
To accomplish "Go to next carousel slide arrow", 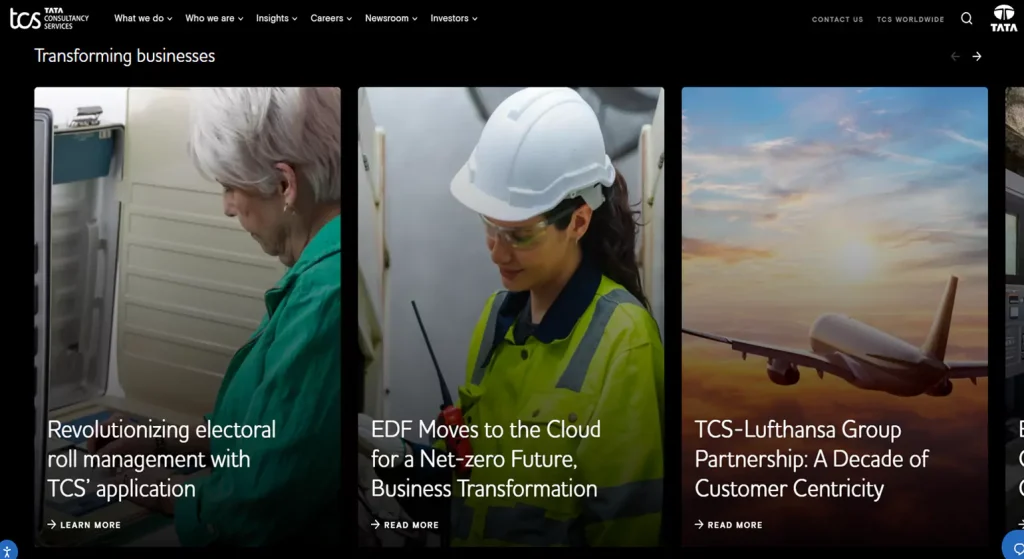I will pyautogui.click(x=977, y=56).
